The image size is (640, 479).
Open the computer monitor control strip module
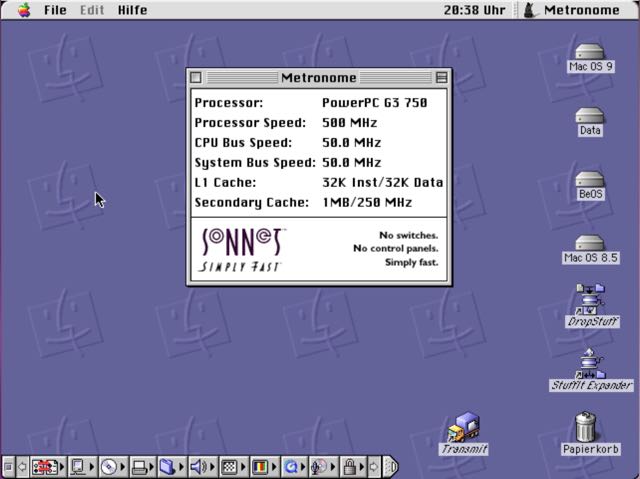[x=82, y=466]
